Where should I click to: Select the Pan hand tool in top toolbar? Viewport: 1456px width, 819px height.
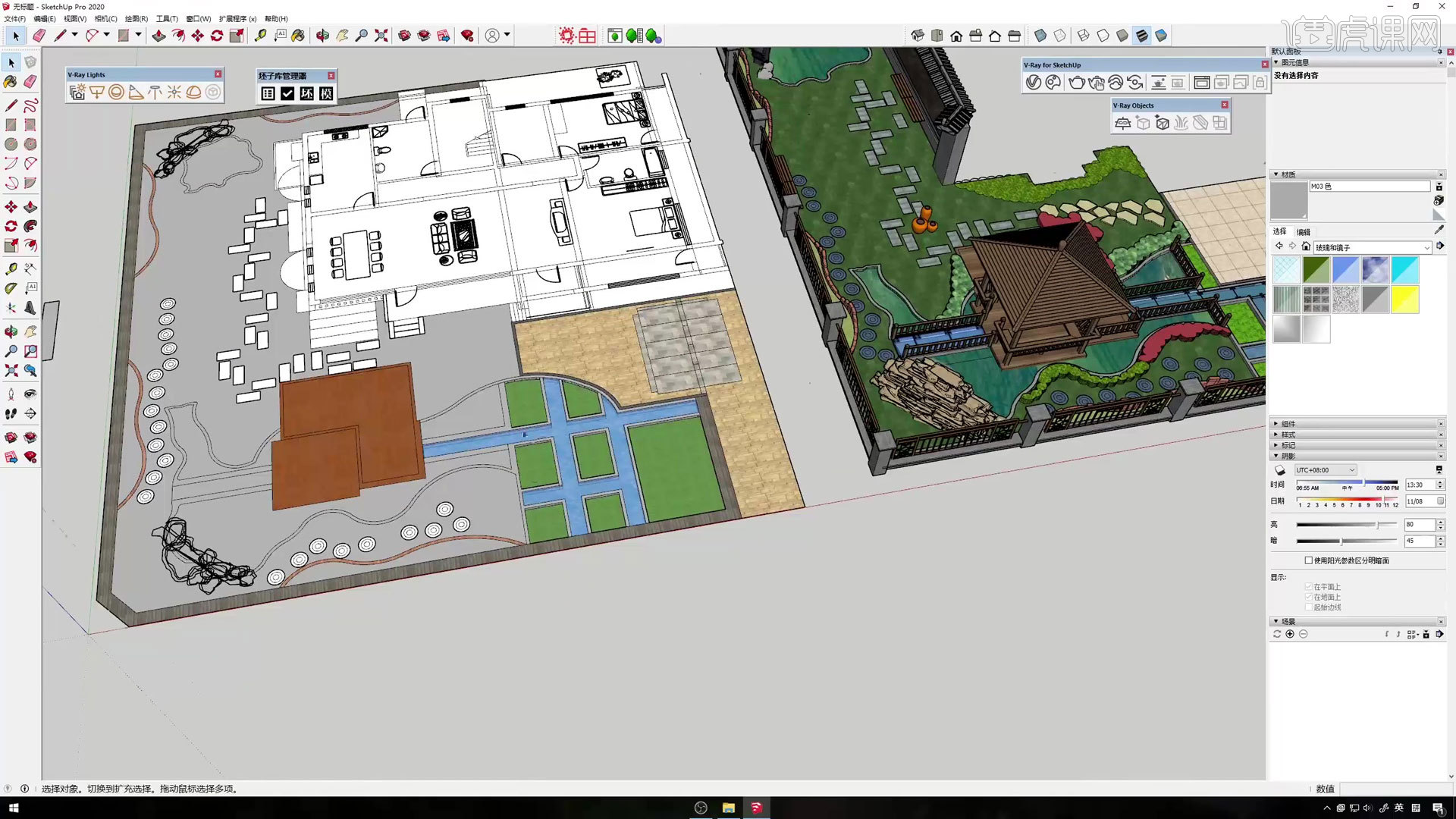342,36
